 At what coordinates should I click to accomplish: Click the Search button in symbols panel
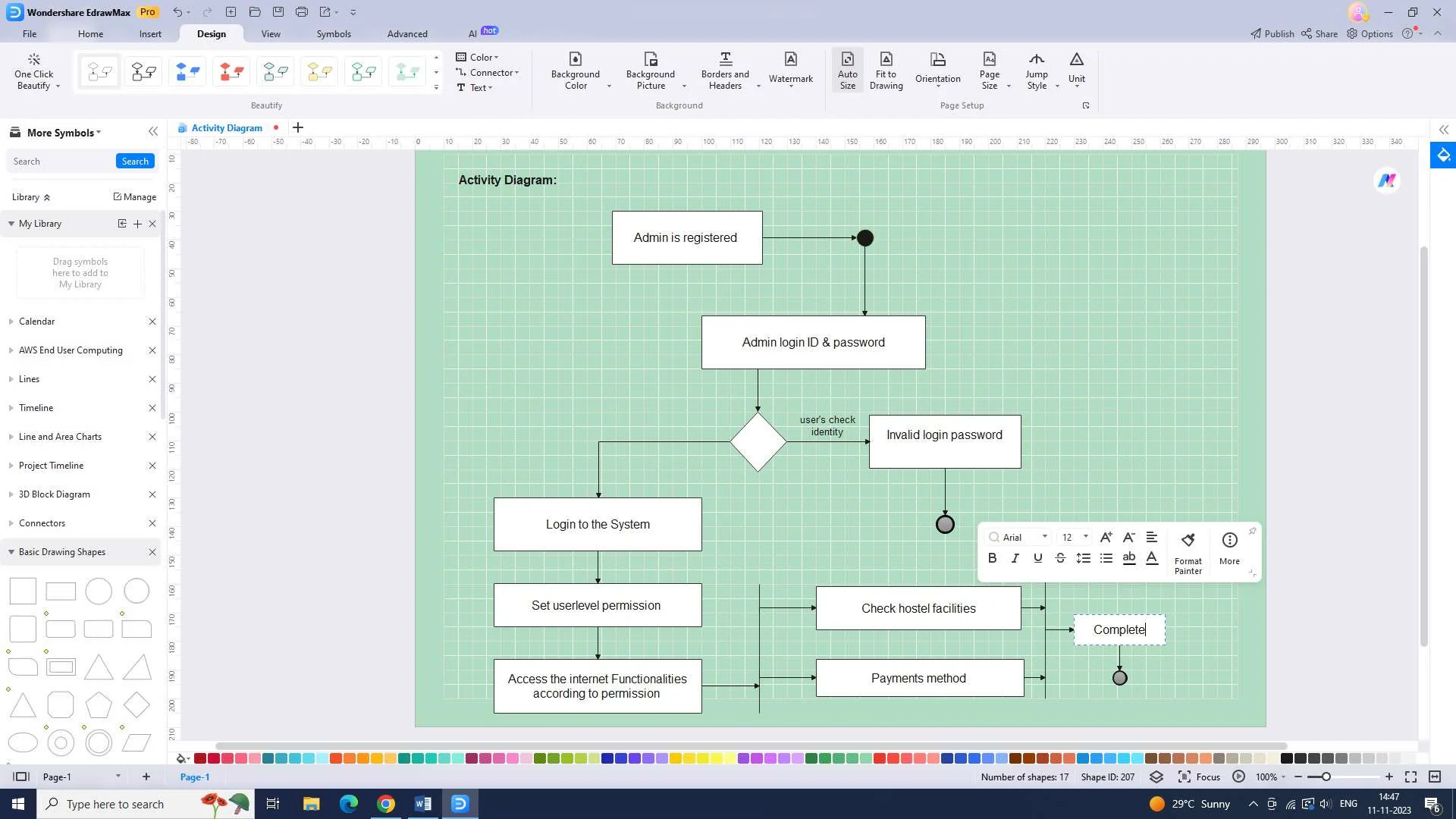(x=134, y=161)
